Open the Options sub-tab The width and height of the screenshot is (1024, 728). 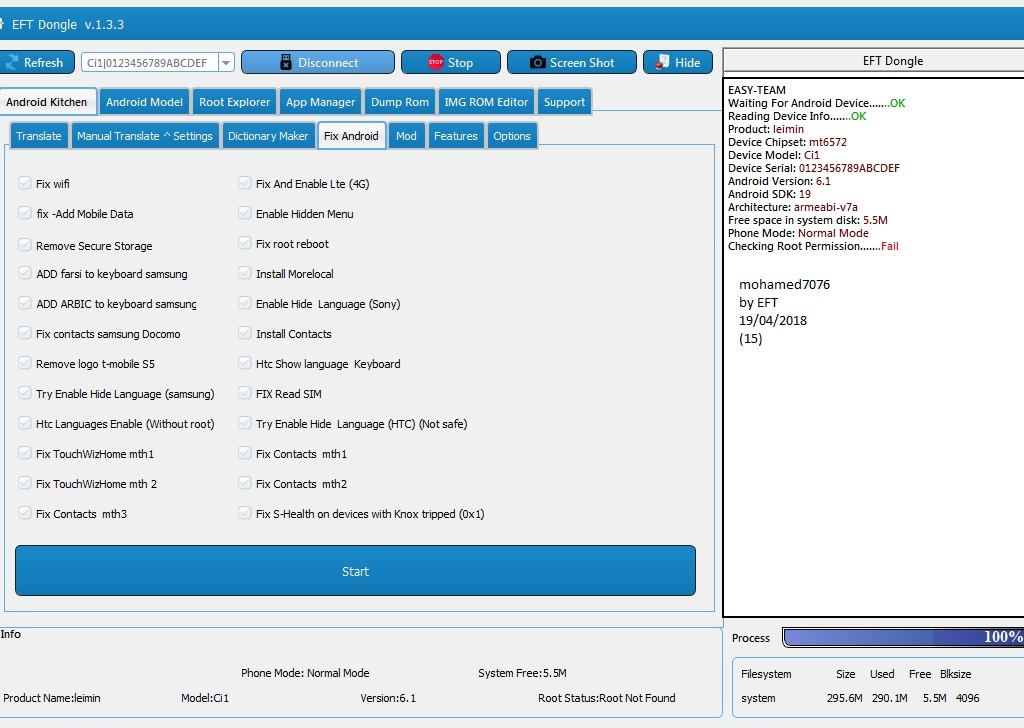[x=512, y=136]
